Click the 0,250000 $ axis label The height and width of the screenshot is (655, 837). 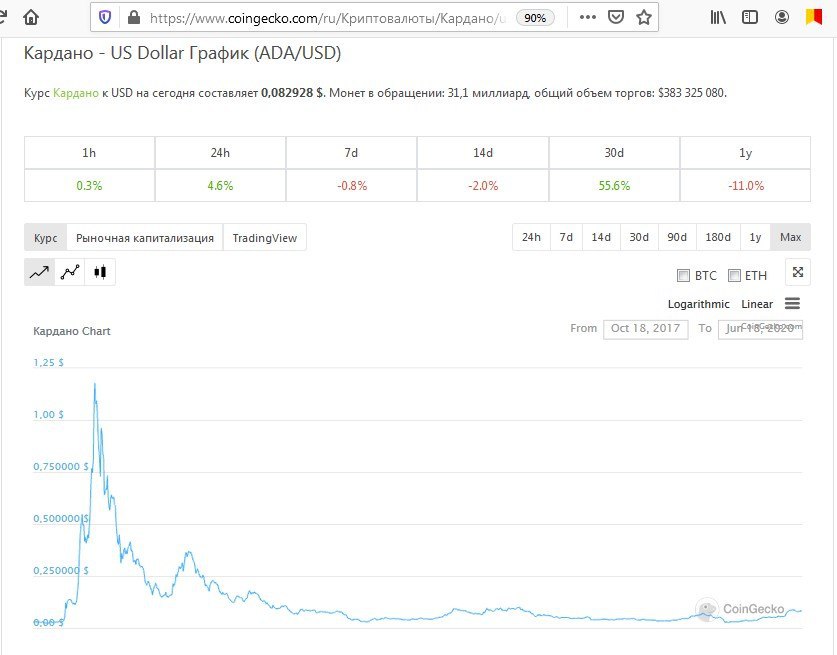click(61, 571)
